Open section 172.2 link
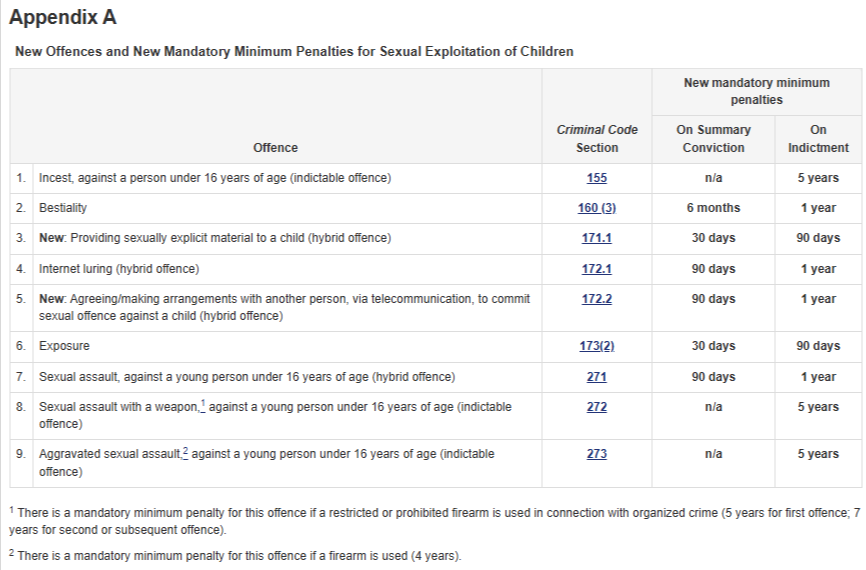Screen dimensions: 866x570 point(596,299)
